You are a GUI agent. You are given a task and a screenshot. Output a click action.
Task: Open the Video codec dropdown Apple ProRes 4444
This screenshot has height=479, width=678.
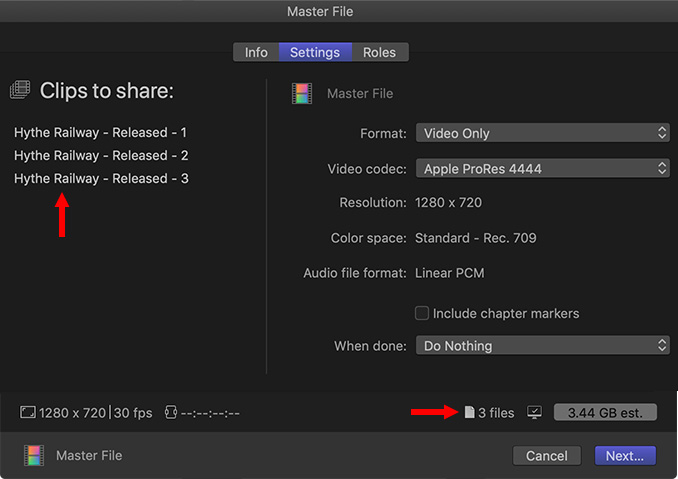click(543, 169)
